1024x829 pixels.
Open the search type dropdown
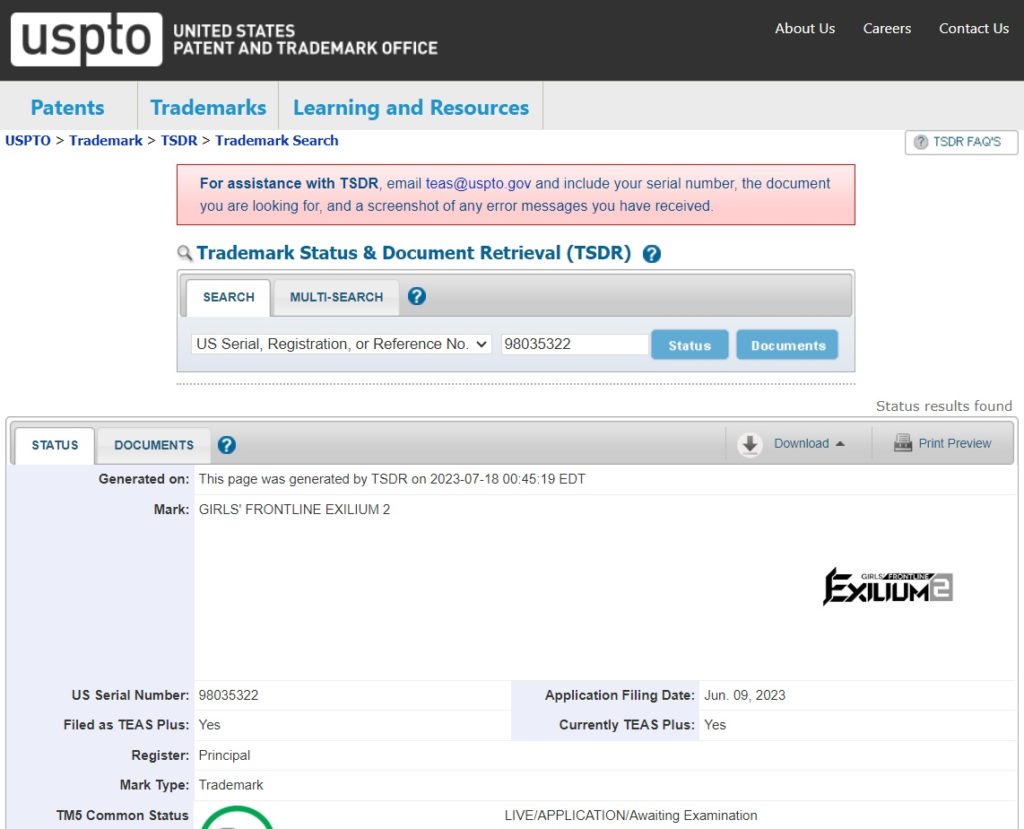(341, 344)
